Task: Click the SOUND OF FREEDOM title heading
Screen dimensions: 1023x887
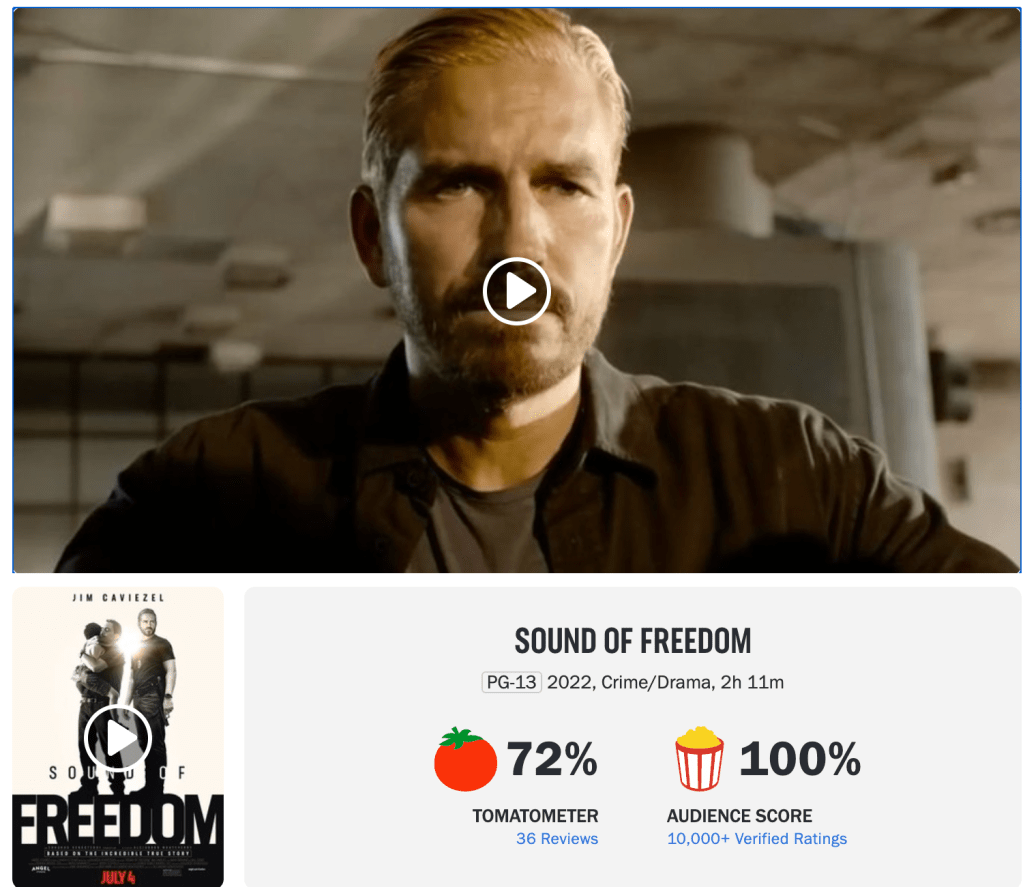Action: (633, 641)
